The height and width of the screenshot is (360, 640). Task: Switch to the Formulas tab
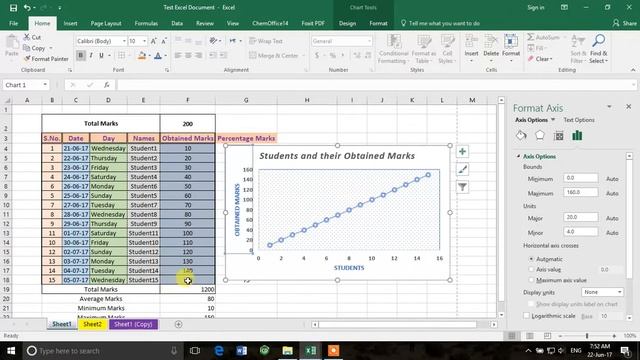(x=146, y=23)
